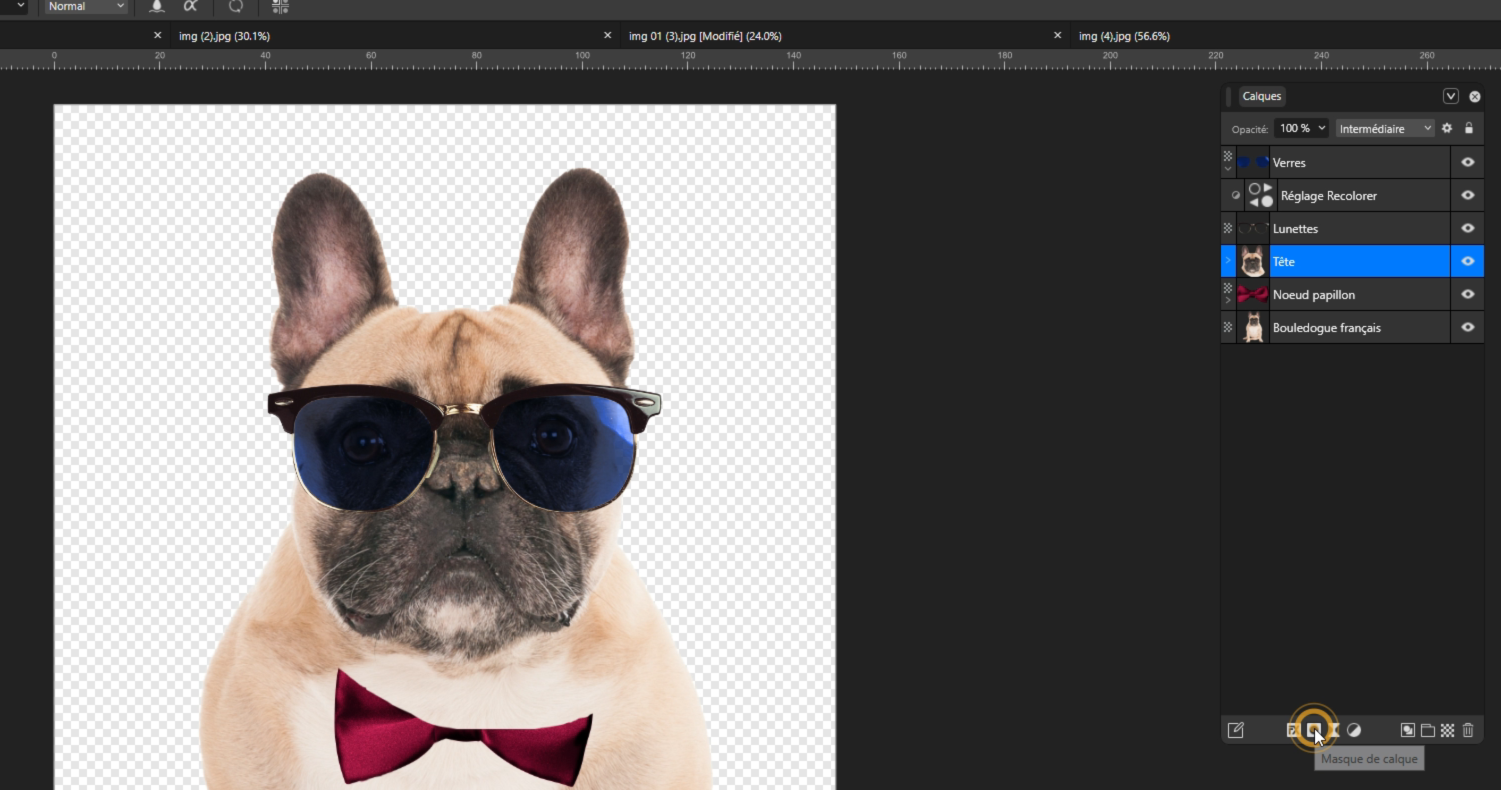Hide the Verres layer
Image resolution: width=1501 pixels, height=790 pixels.
1467,162
